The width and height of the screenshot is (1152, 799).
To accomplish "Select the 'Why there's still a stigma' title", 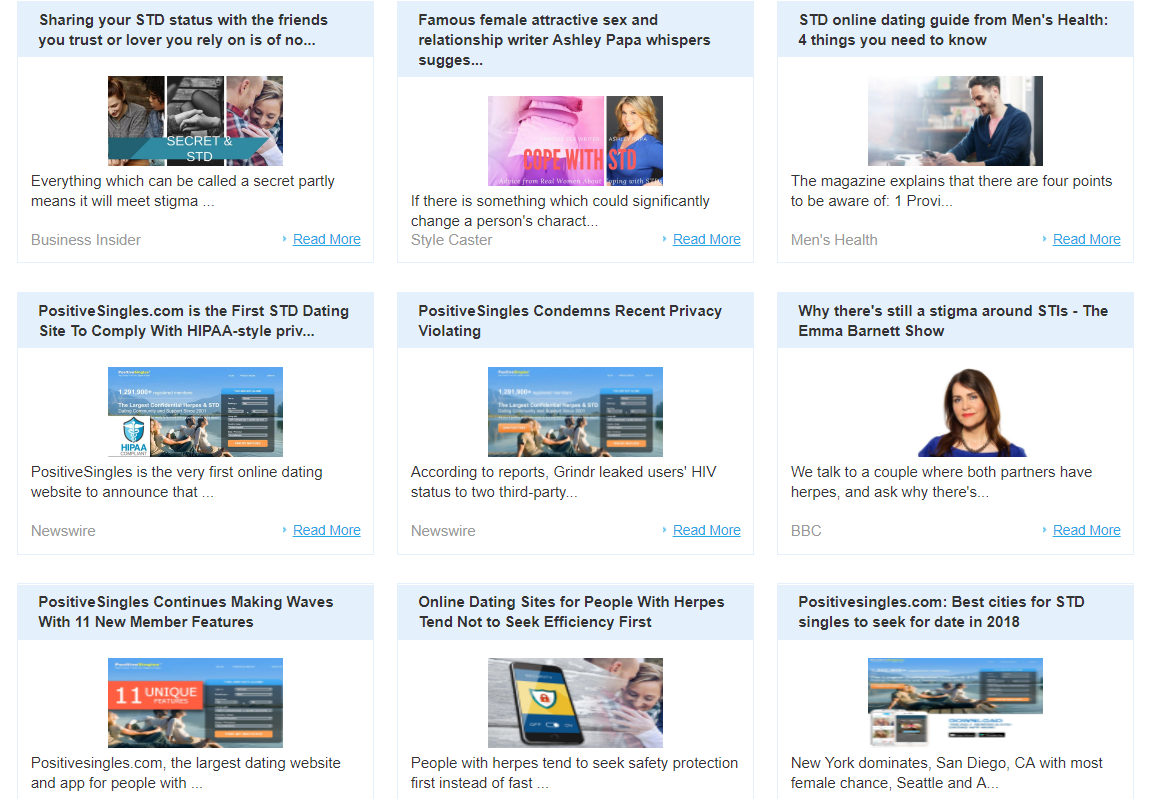I will click(953, 321).
